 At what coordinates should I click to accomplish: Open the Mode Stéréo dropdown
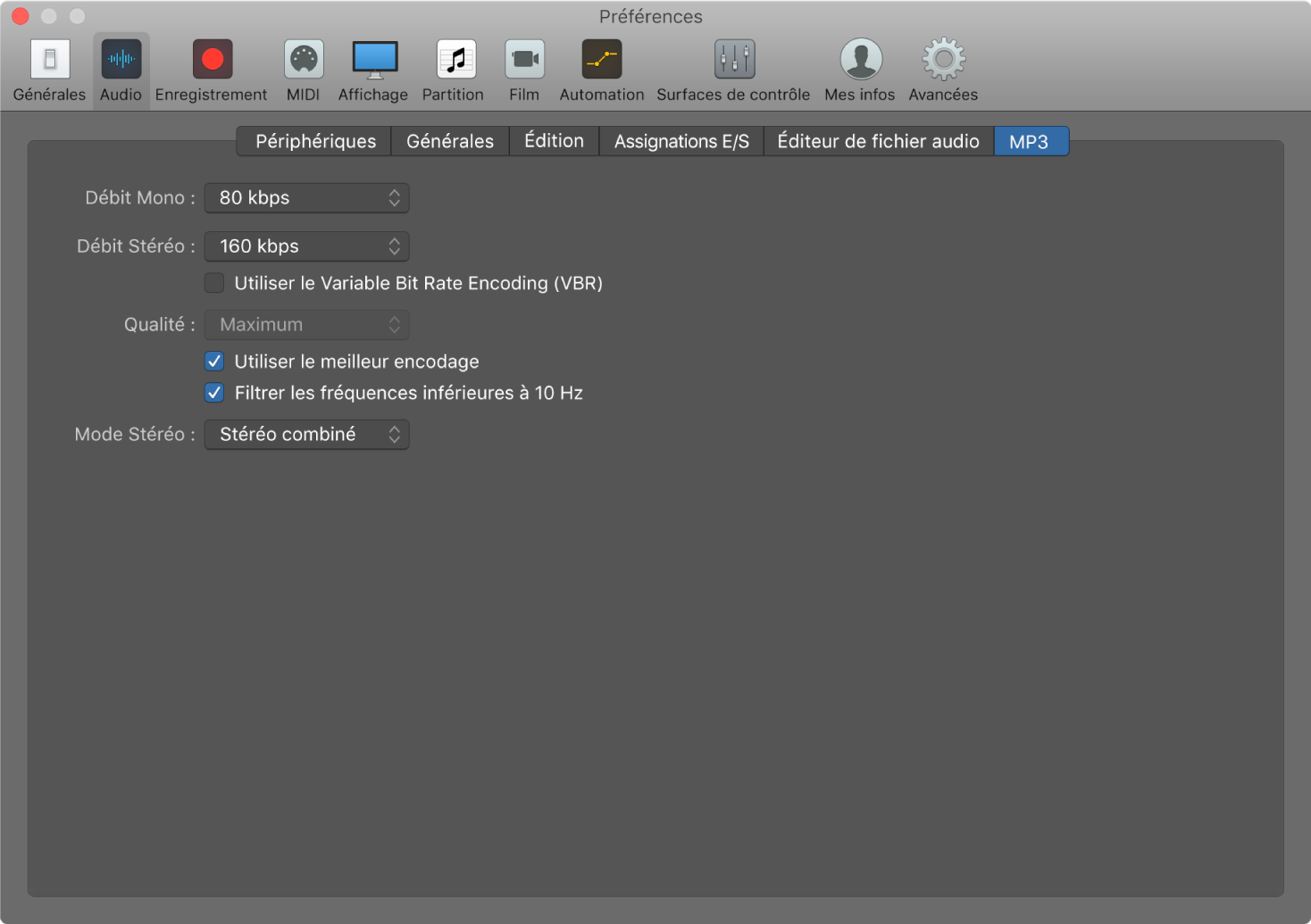(306, 435)
